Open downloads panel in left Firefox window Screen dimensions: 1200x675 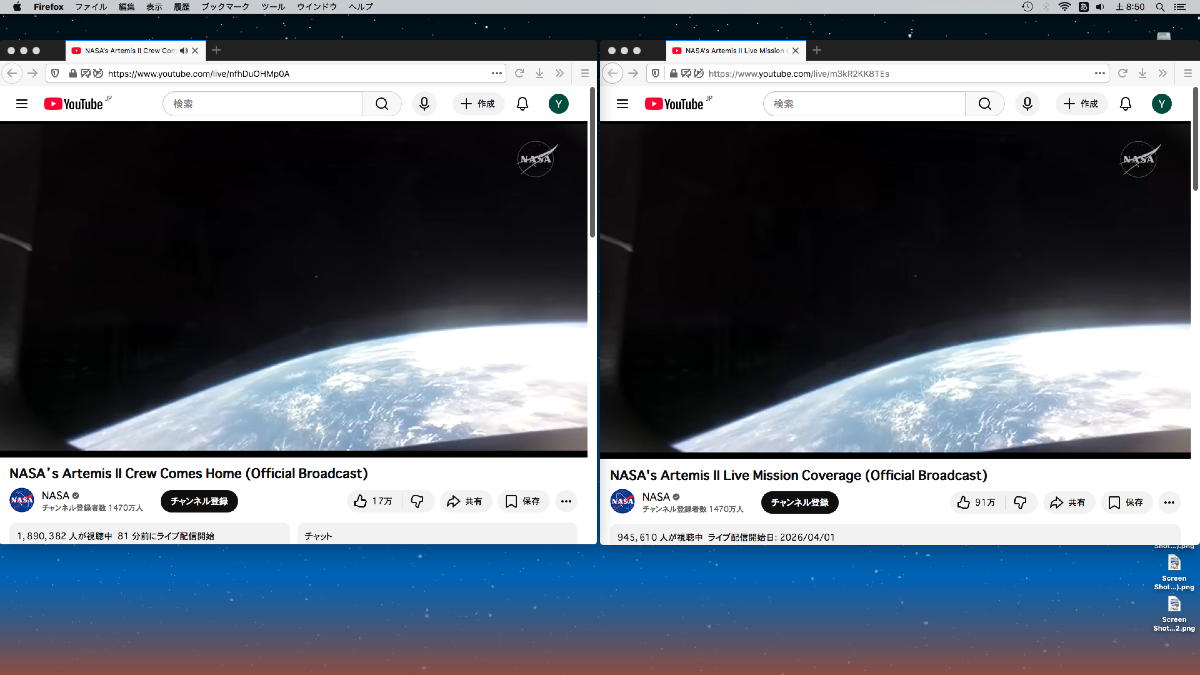pos(539,73)
